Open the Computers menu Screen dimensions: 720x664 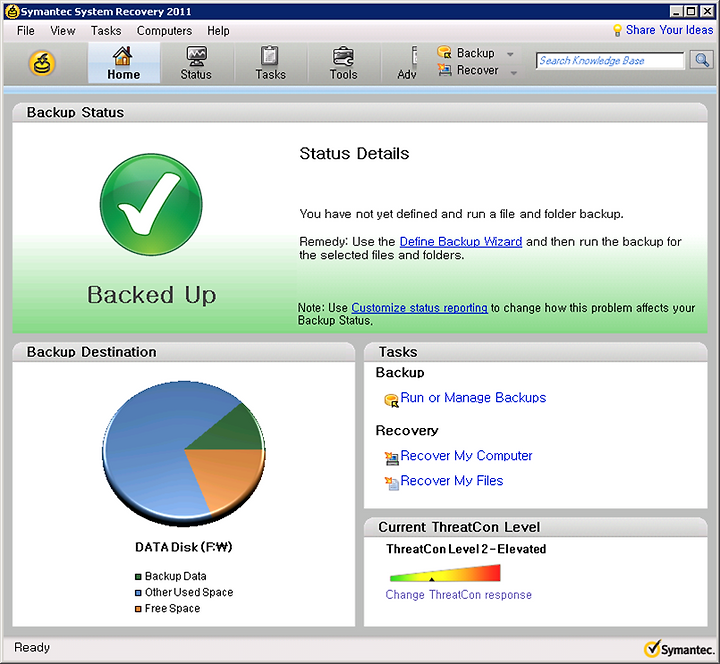[164, 31]
